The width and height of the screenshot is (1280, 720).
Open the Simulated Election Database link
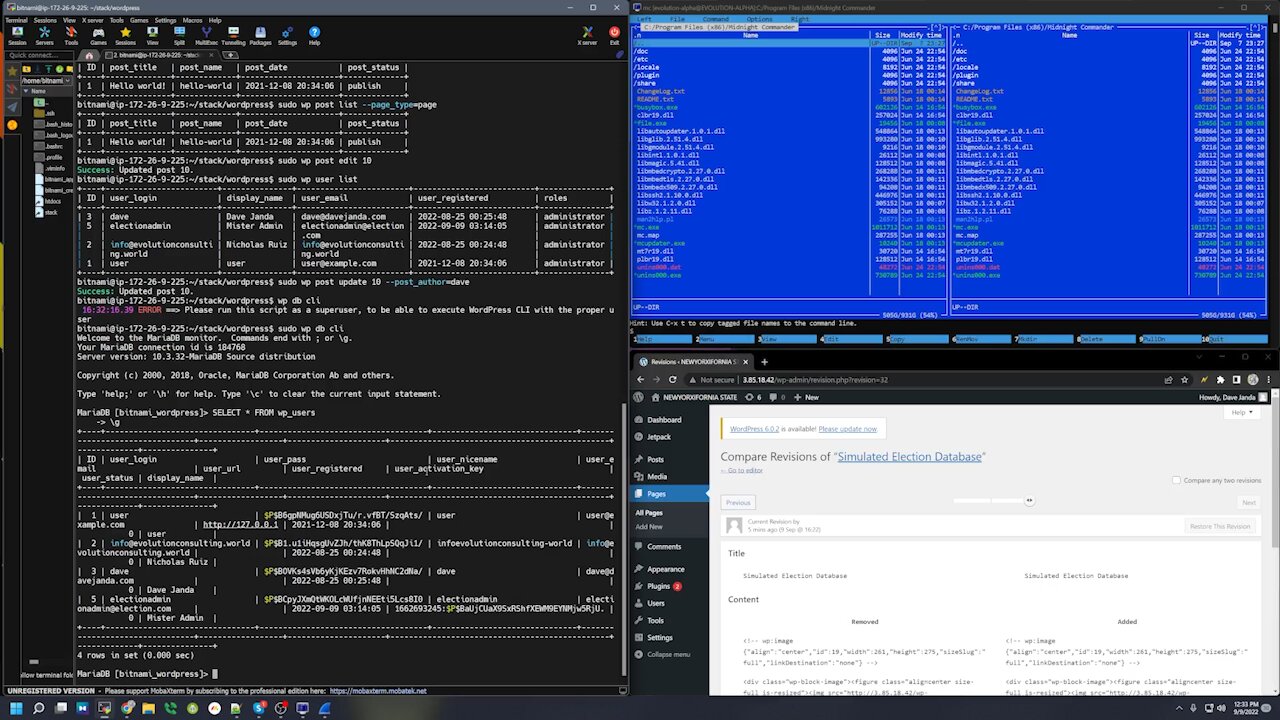tap(909, 457)
